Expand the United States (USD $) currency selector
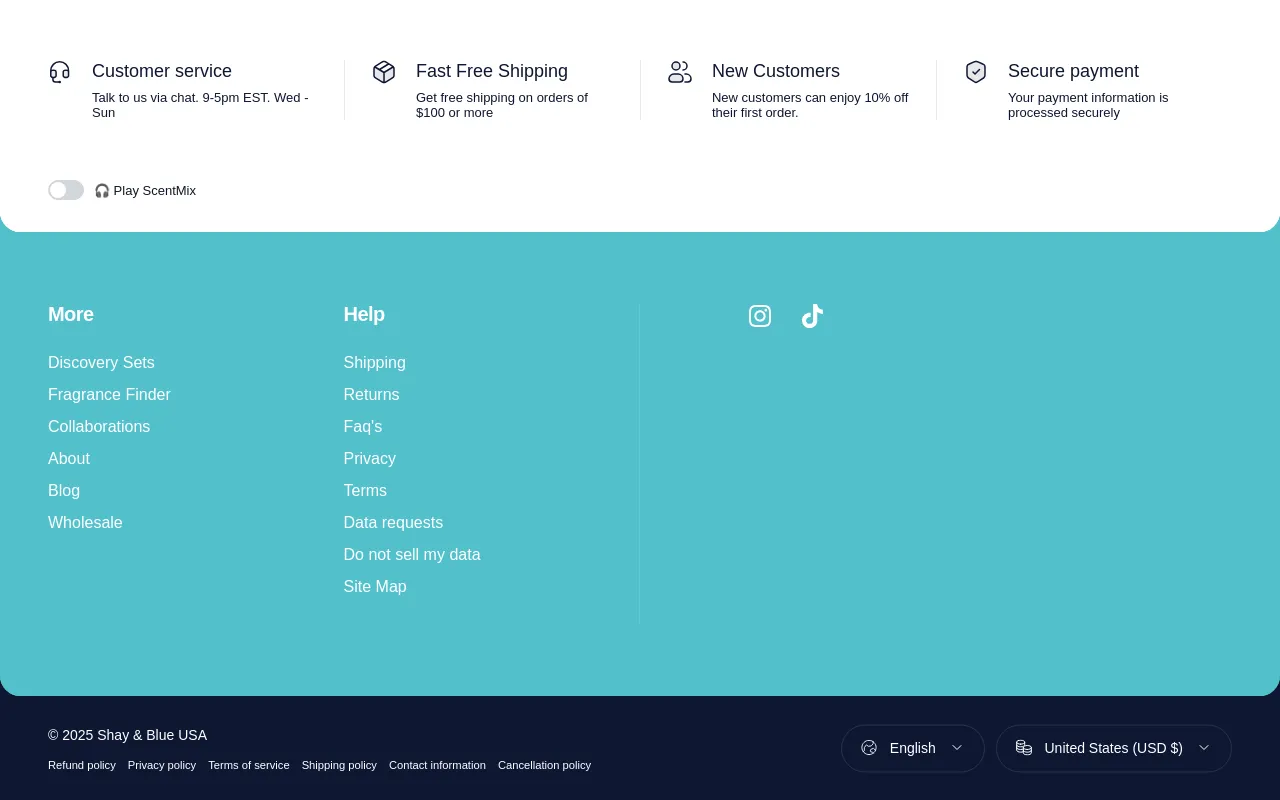This screenshot has height=800, width=1280. tap(1113, 748)
